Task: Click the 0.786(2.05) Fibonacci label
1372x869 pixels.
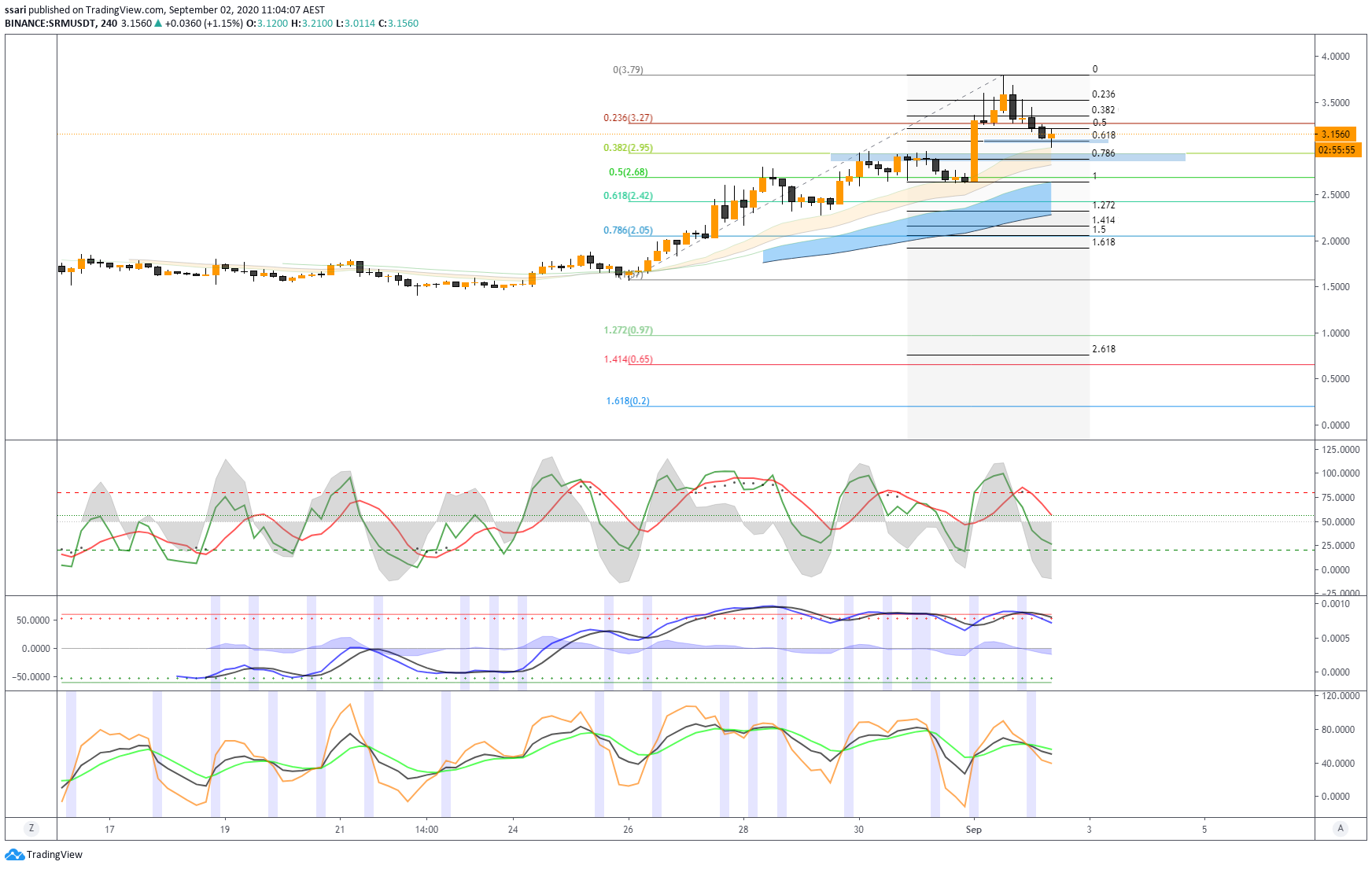Action: pos(628,230)
